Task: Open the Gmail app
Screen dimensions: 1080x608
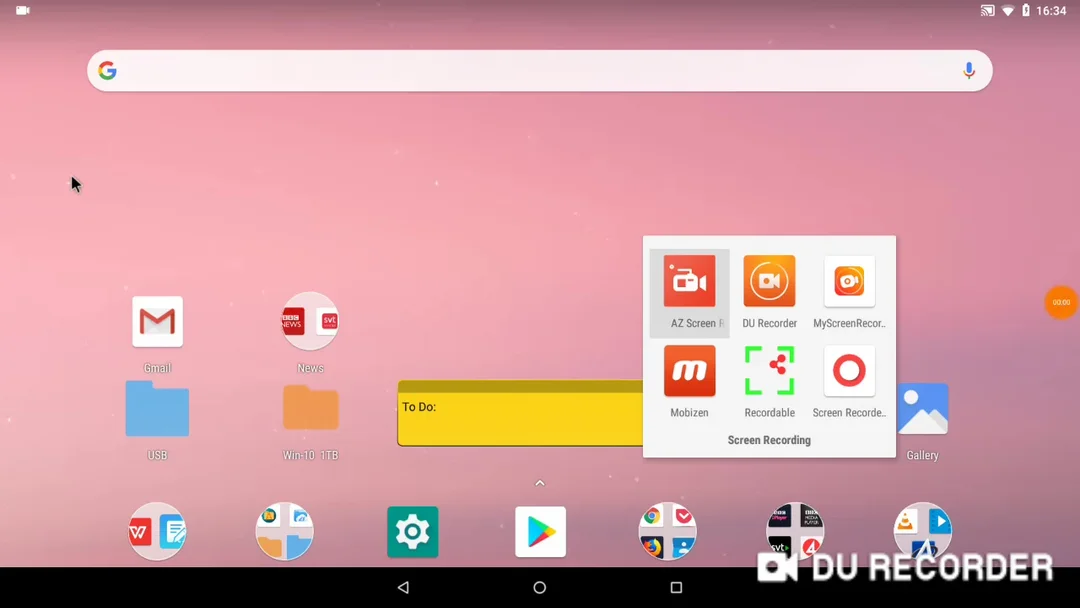Action: (157, 322)
